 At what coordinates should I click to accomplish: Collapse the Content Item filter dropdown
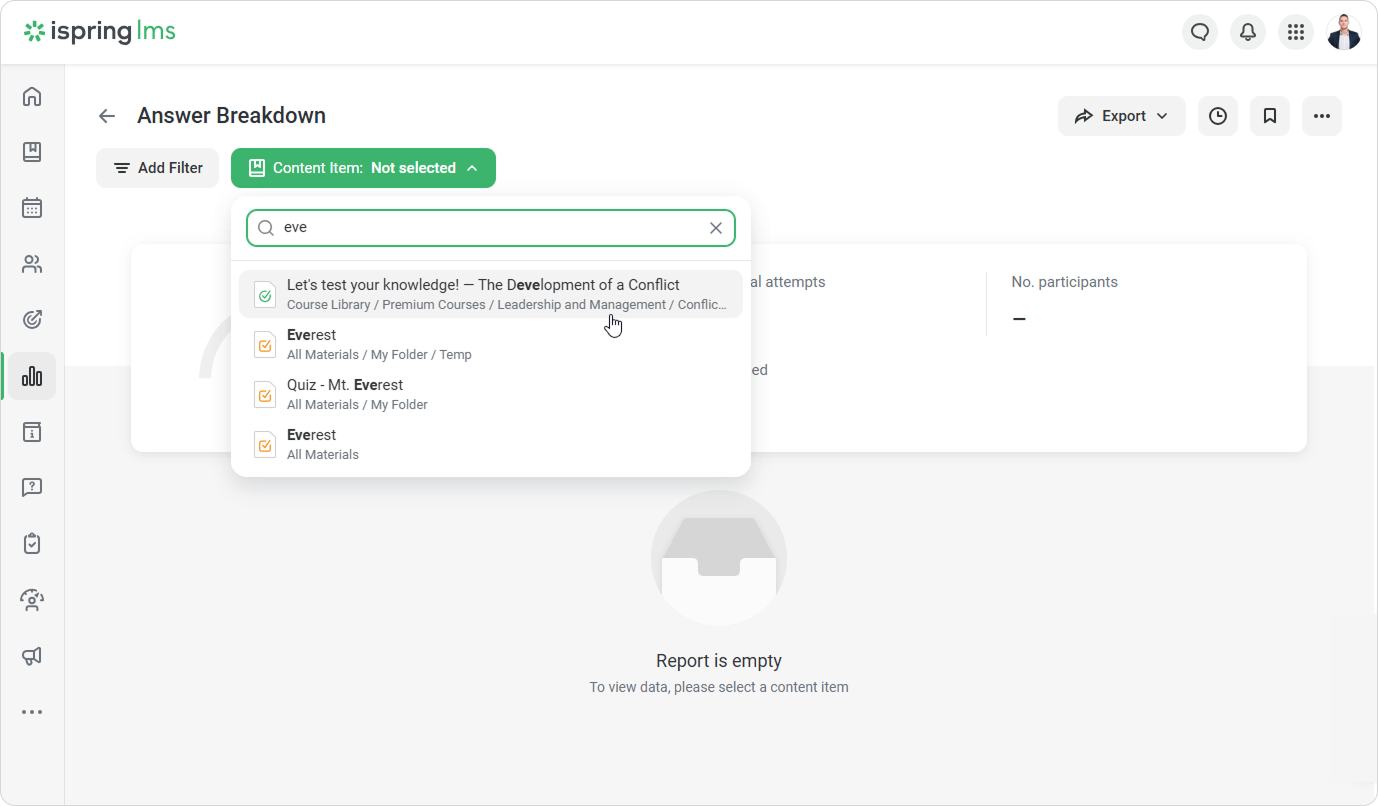tap(363, 168)
